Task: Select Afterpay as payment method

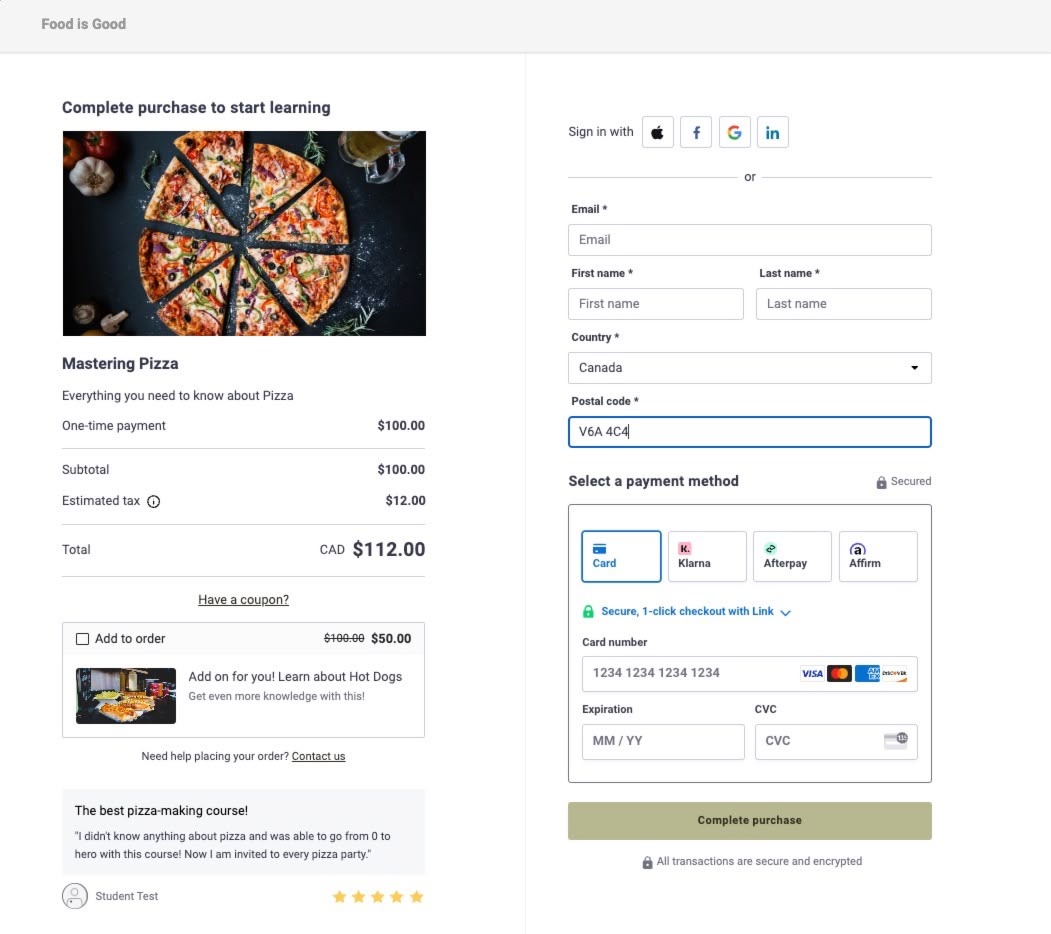Action: pyautogui.click(x=792, y=555)
